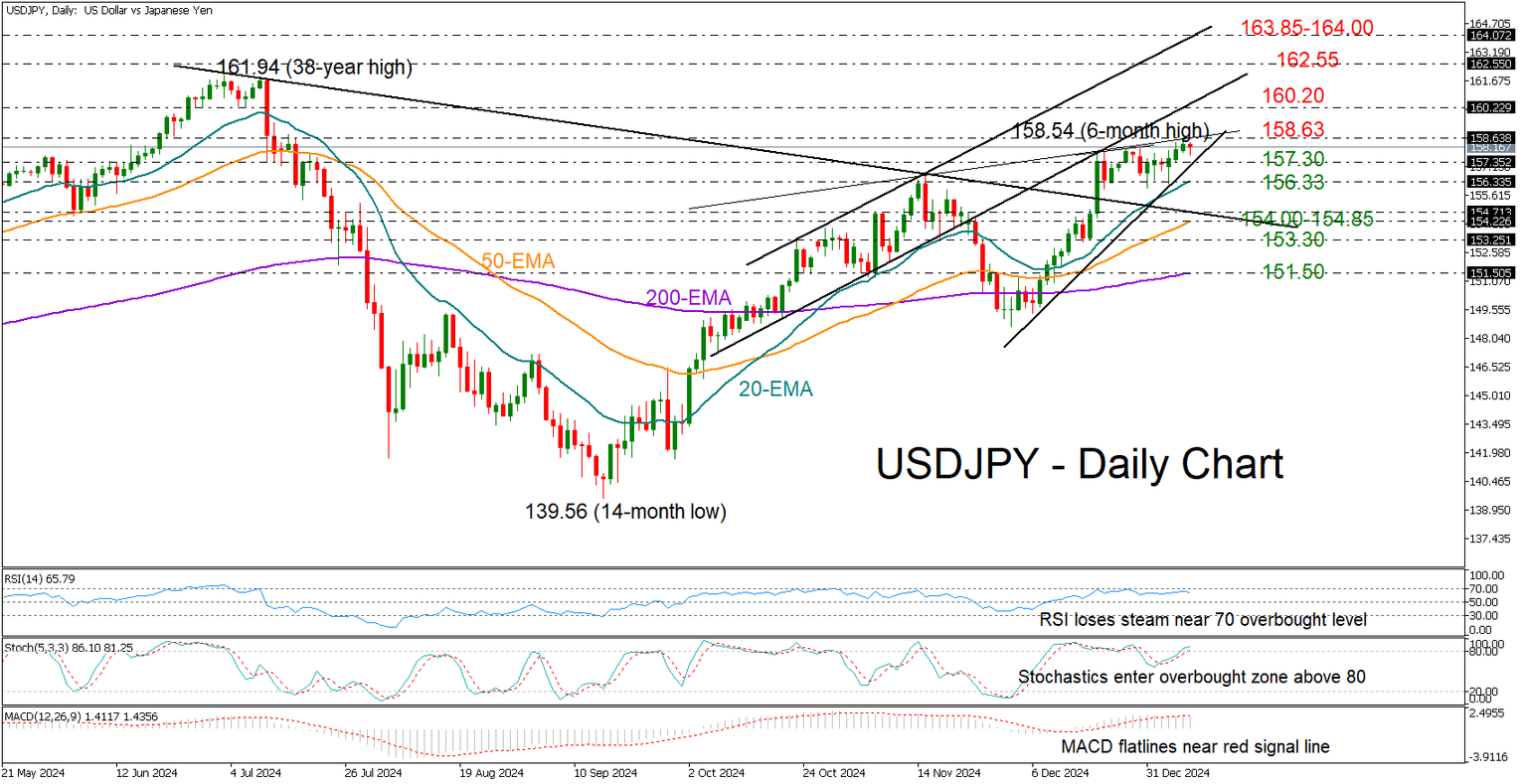Click the "MACD(12,26,9) 1.4117 1.4356" indicator label
Image resolution: width=1527 pixels, height=784 pixels.
tap(80, 715)
